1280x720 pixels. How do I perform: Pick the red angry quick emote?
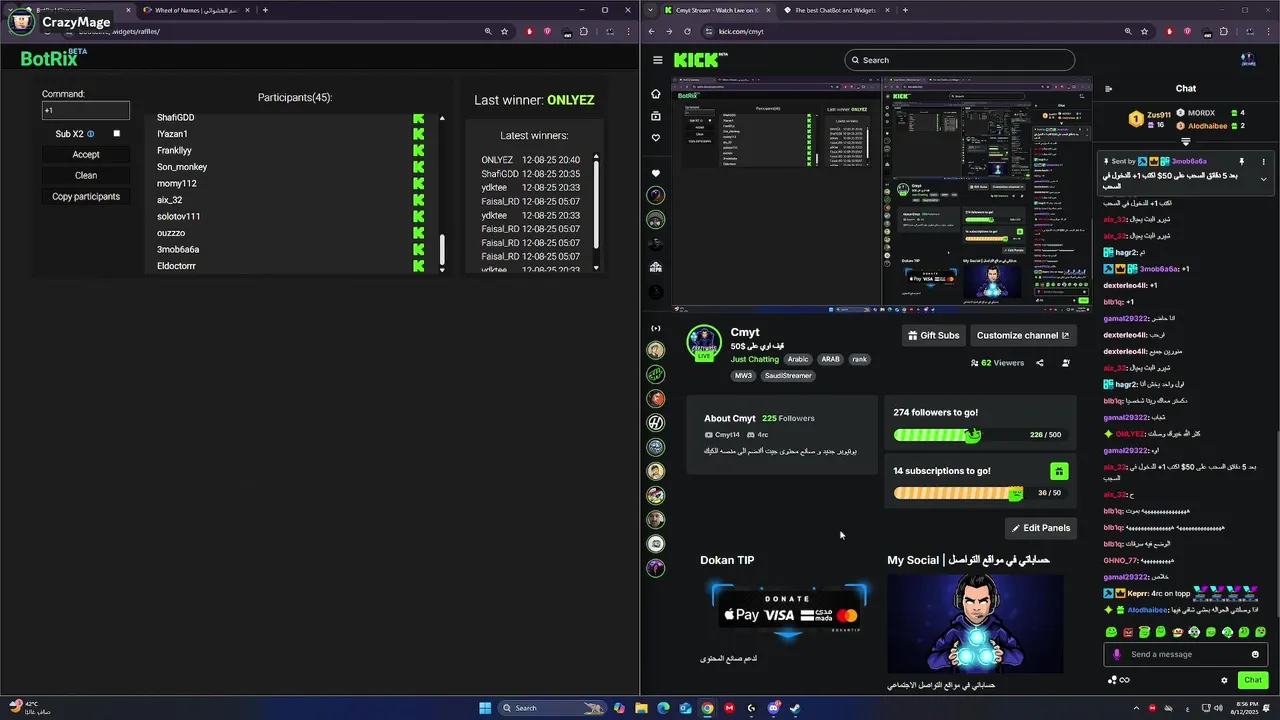click(x=1128, y=632)
